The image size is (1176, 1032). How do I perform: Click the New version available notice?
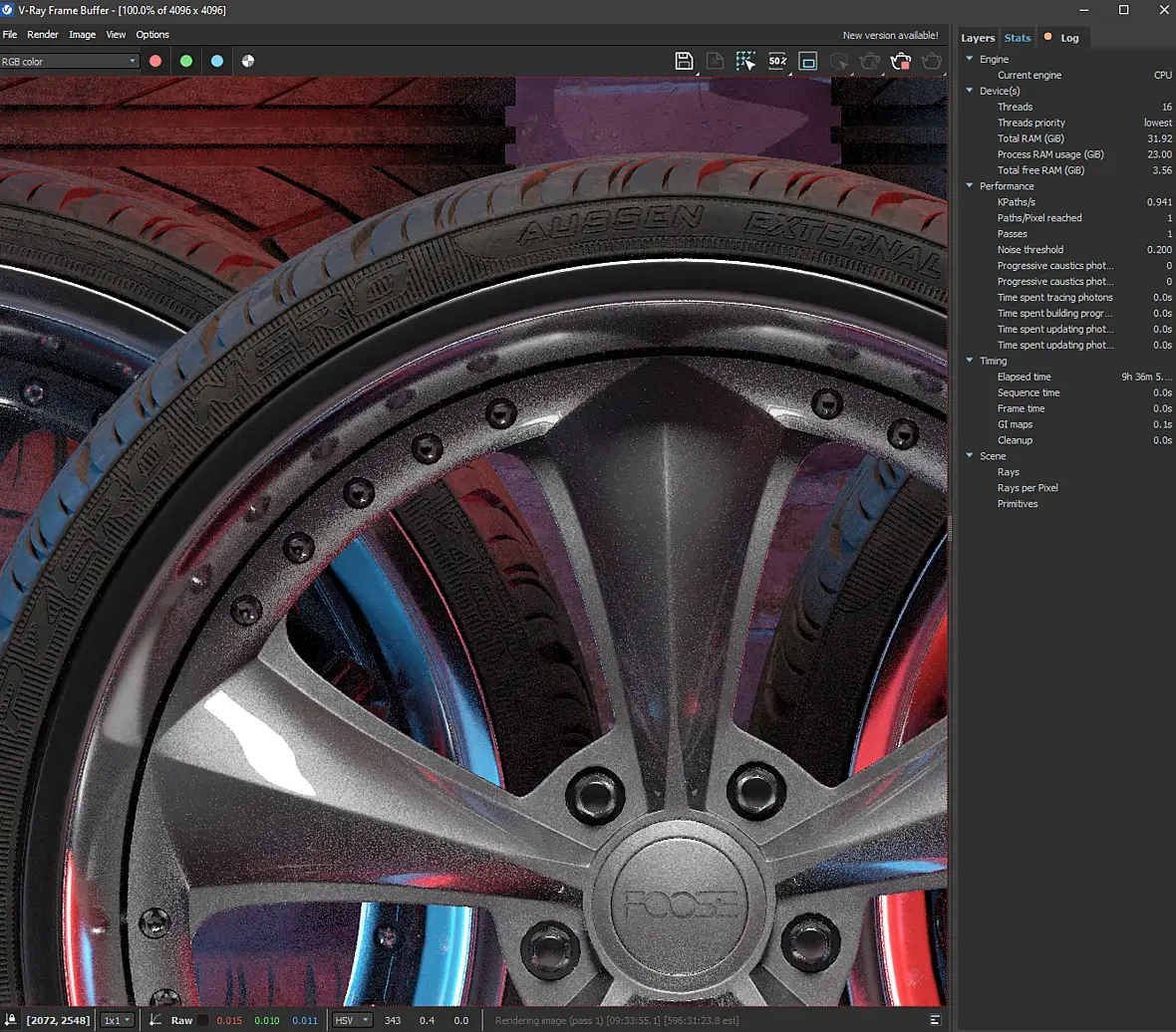[890, 35]
